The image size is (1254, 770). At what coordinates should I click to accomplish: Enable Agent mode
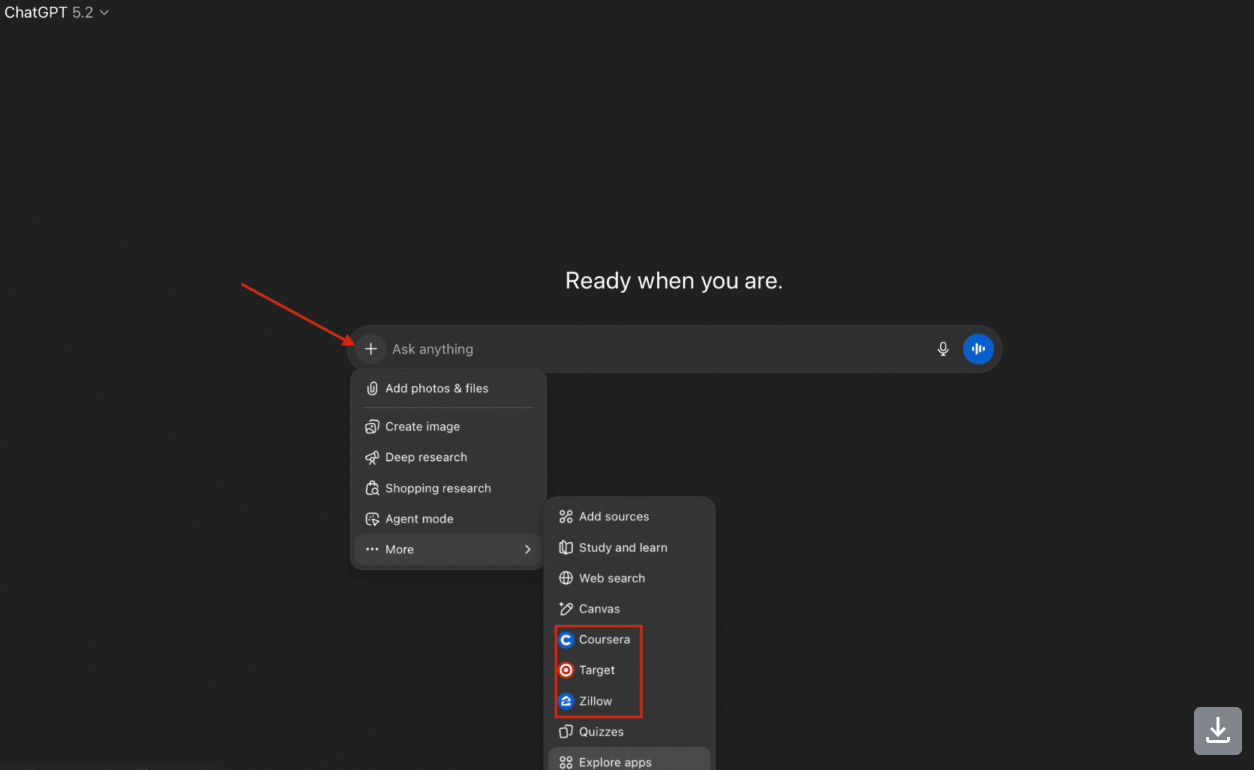[x=419, y=519]
